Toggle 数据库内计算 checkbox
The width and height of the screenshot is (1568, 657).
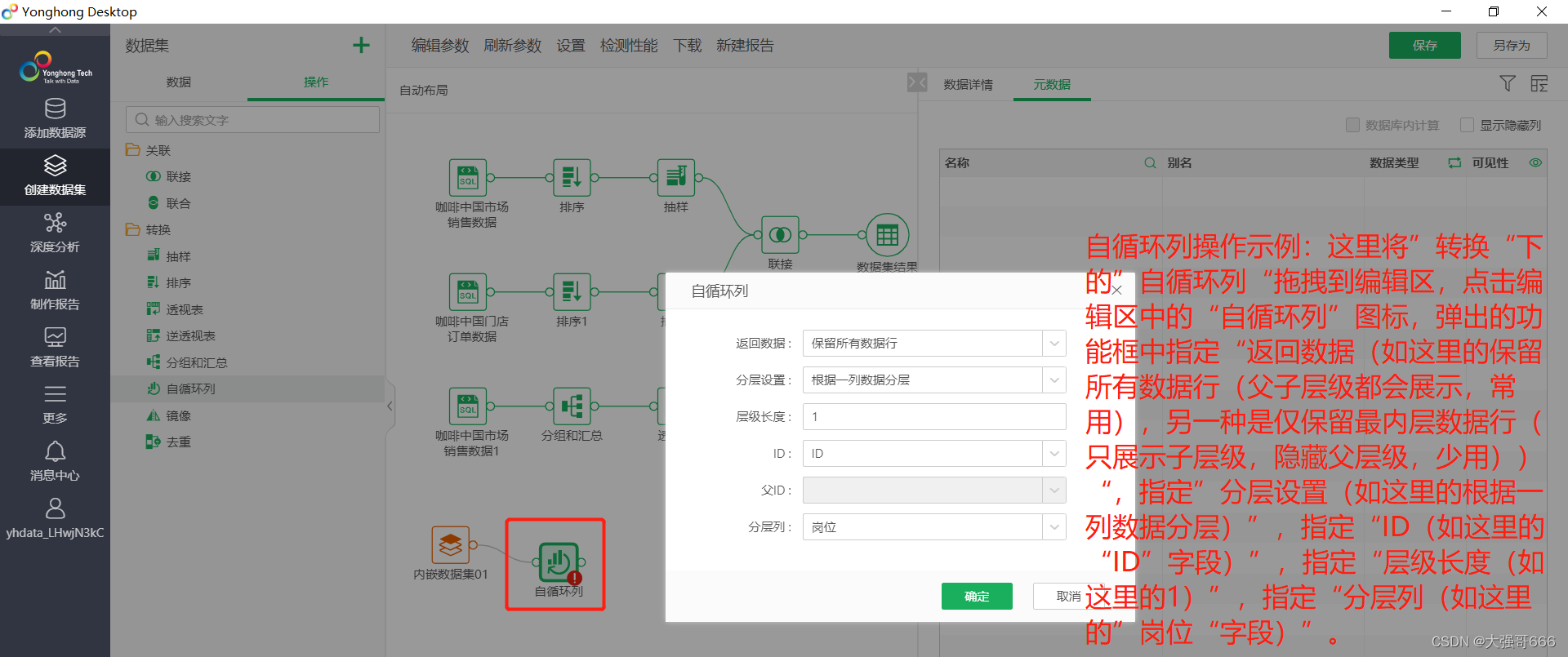tap(1352, 125)
